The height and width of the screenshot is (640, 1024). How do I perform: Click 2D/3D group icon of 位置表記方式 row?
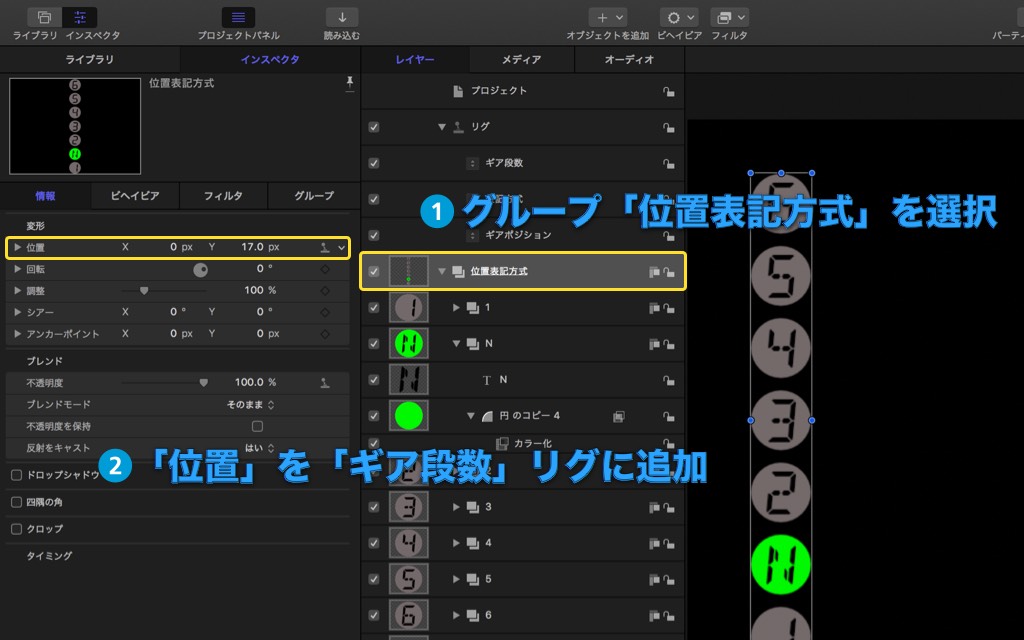(x=654, y=272)
